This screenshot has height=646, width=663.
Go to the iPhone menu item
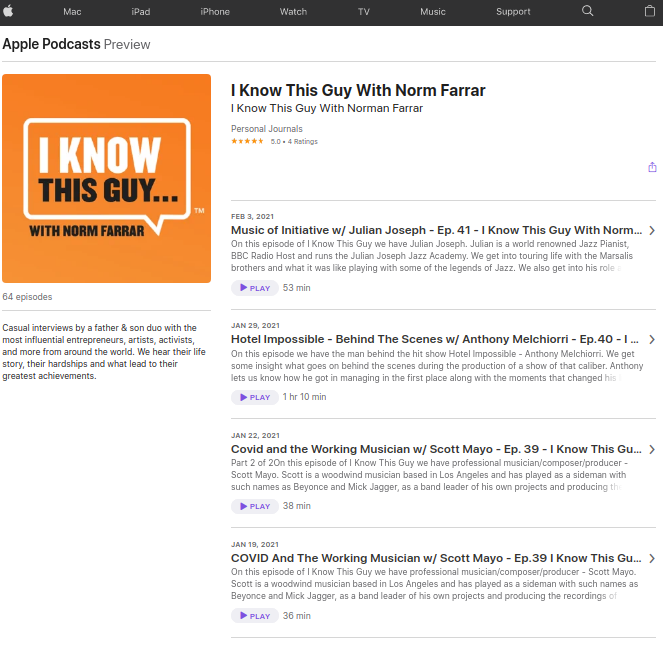pos(215,12)
